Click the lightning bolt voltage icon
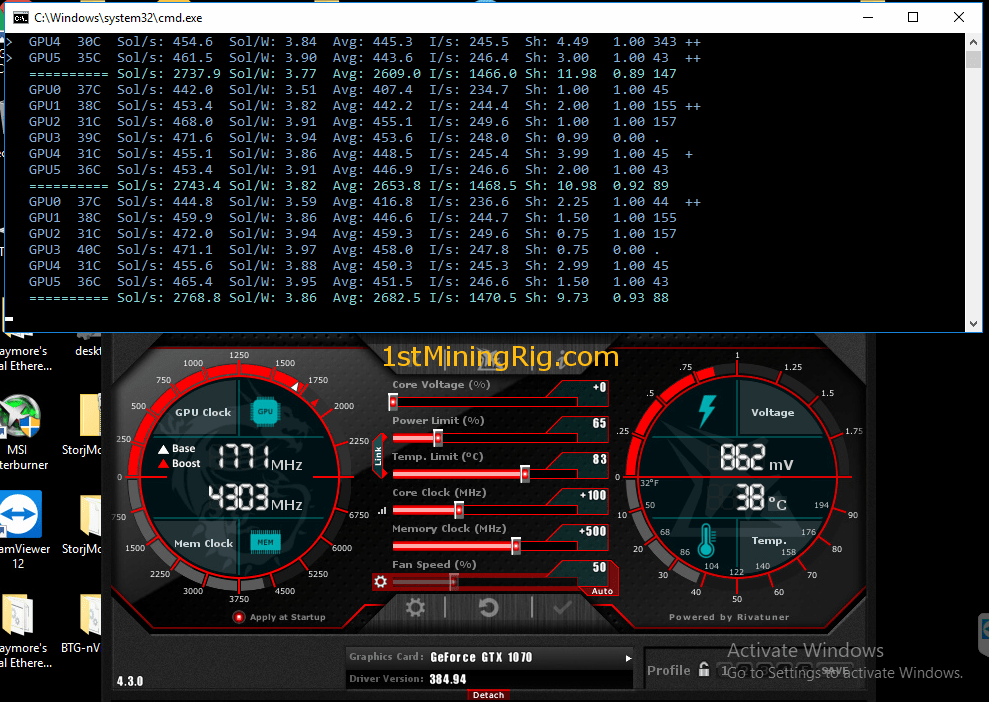Viewport: 989px width, 702px height. [x=707, y=411]
